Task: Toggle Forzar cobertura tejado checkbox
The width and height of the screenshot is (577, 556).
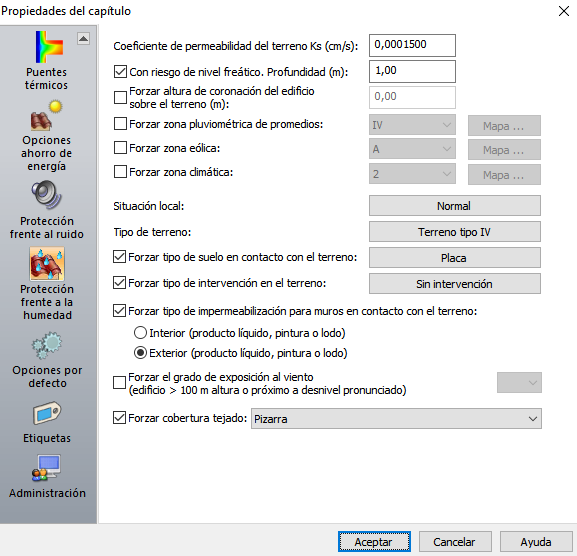Action: [119, 418]
